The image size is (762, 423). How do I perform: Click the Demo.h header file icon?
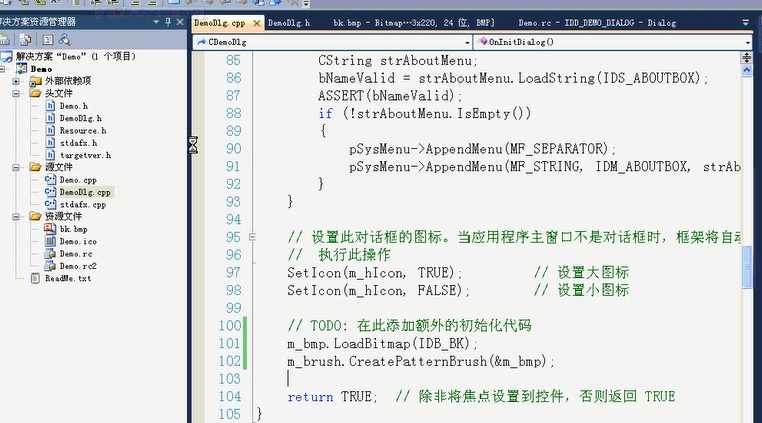click(x=50, y=106)
